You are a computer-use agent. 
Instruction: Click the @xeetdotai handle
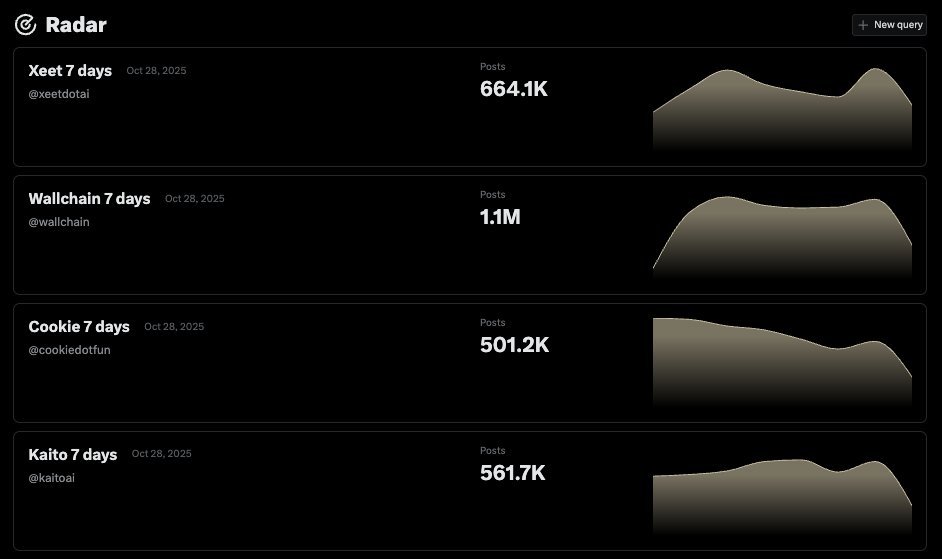pyautogui.click(x=59, y=94)
